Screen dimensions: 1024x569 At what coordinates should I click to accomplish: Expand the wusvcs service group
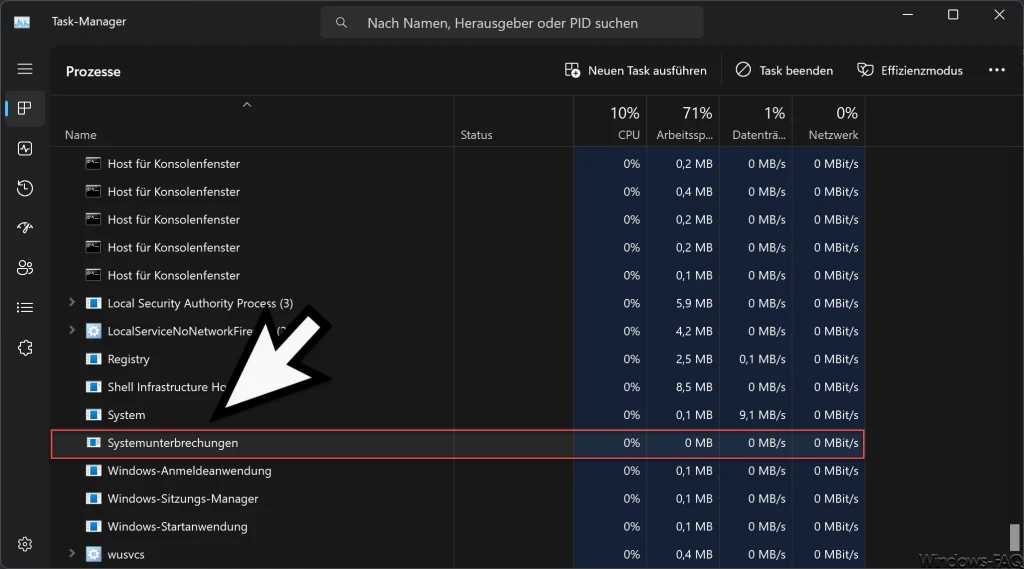click(x=72, y=553)
